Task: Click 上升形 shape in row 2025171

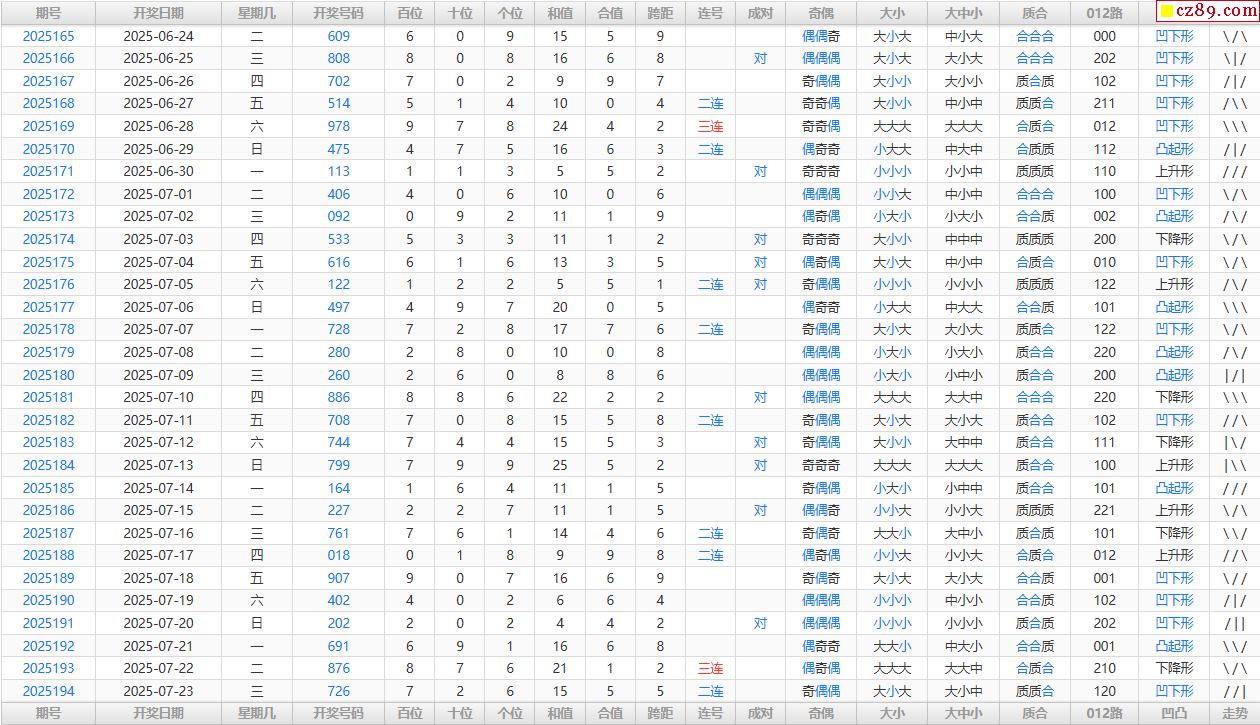Action: [x=1174, y=171]
